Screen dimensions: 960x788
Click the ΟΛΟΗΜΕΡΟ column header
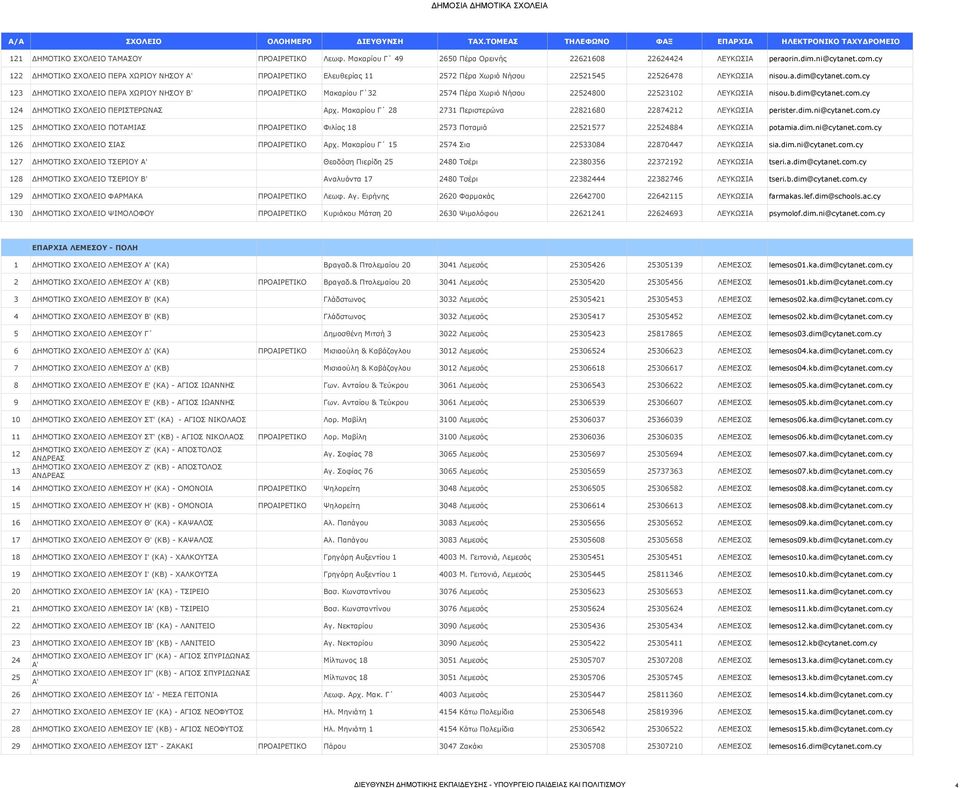[289, 42]
